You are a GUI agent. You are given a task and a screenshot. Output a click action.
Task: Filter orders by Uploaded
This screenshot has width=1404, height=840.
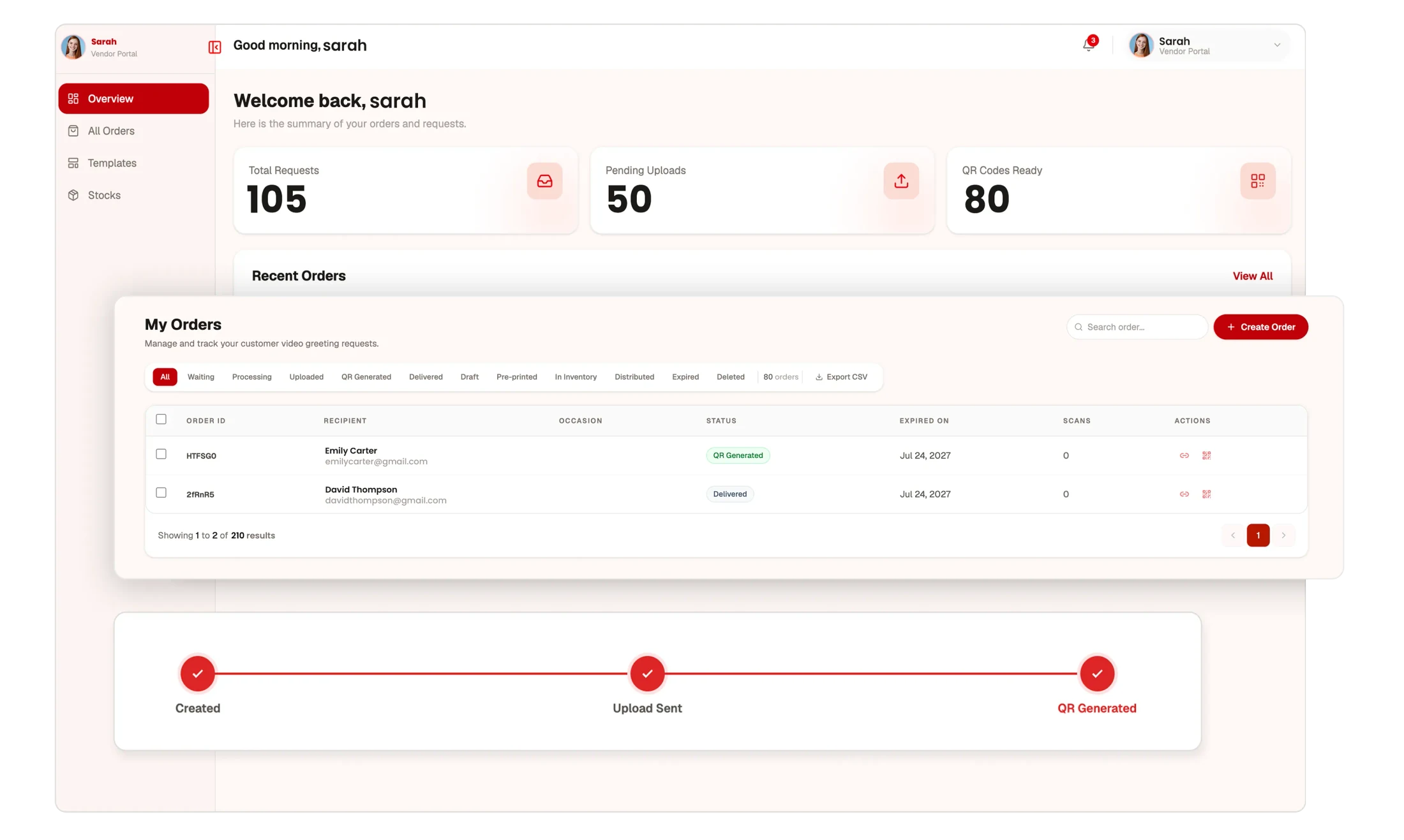tap(306, 377)
